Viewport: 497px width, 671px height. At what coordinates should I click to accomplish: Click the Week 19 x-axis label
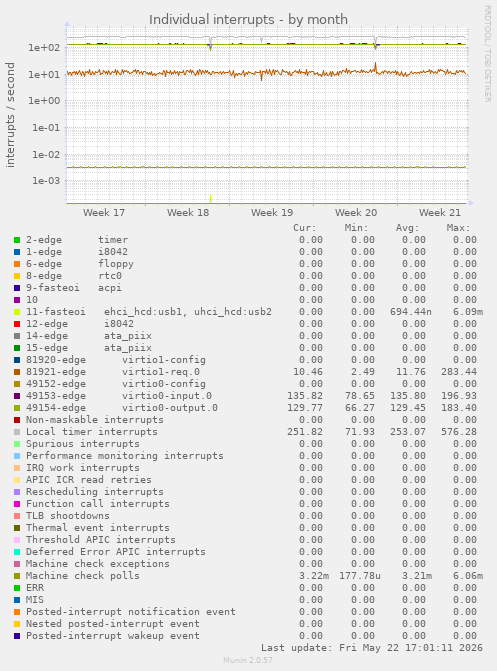pos(272,213)
